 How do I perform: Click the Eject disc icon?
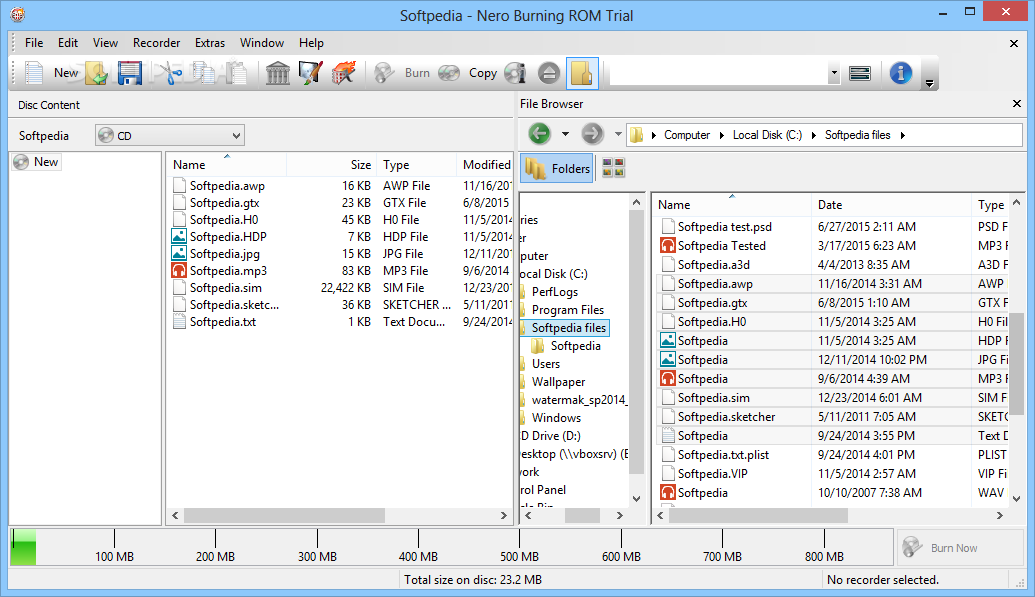pyautogui.click(x=548, y=73)
